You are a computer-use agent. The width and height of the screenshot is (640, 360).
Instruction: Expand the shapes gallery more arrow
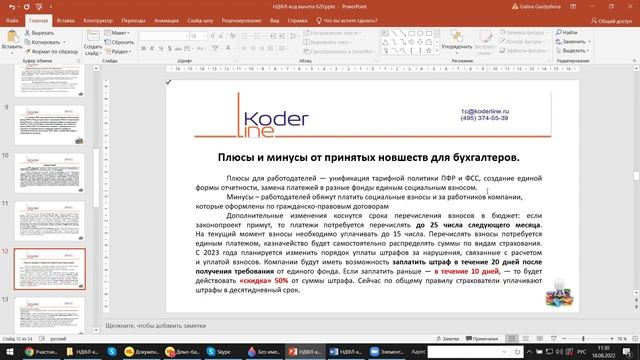tap(437, 51)
